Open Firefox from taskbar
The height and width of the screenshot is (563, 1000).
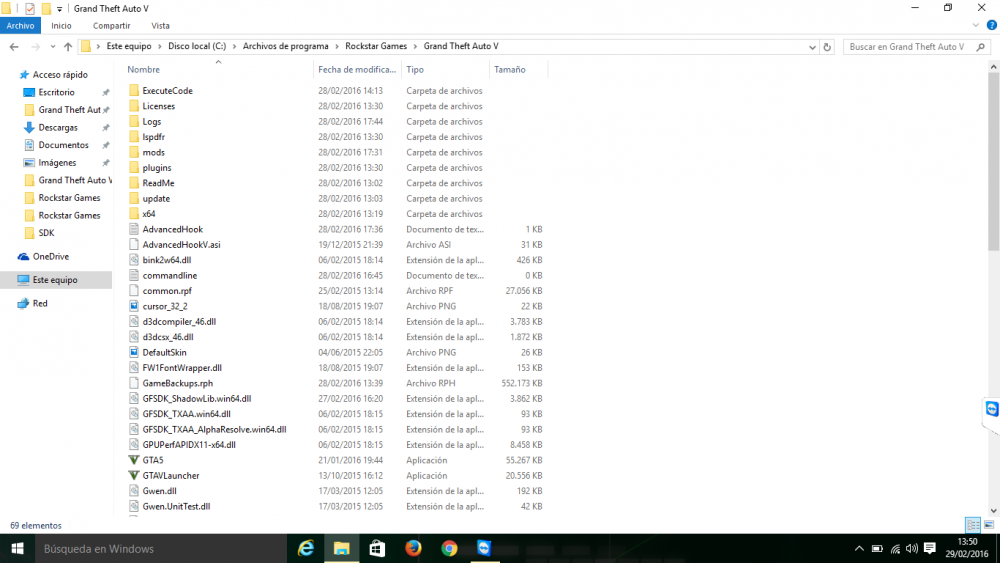pyautogui.click(x=413, y=548)
